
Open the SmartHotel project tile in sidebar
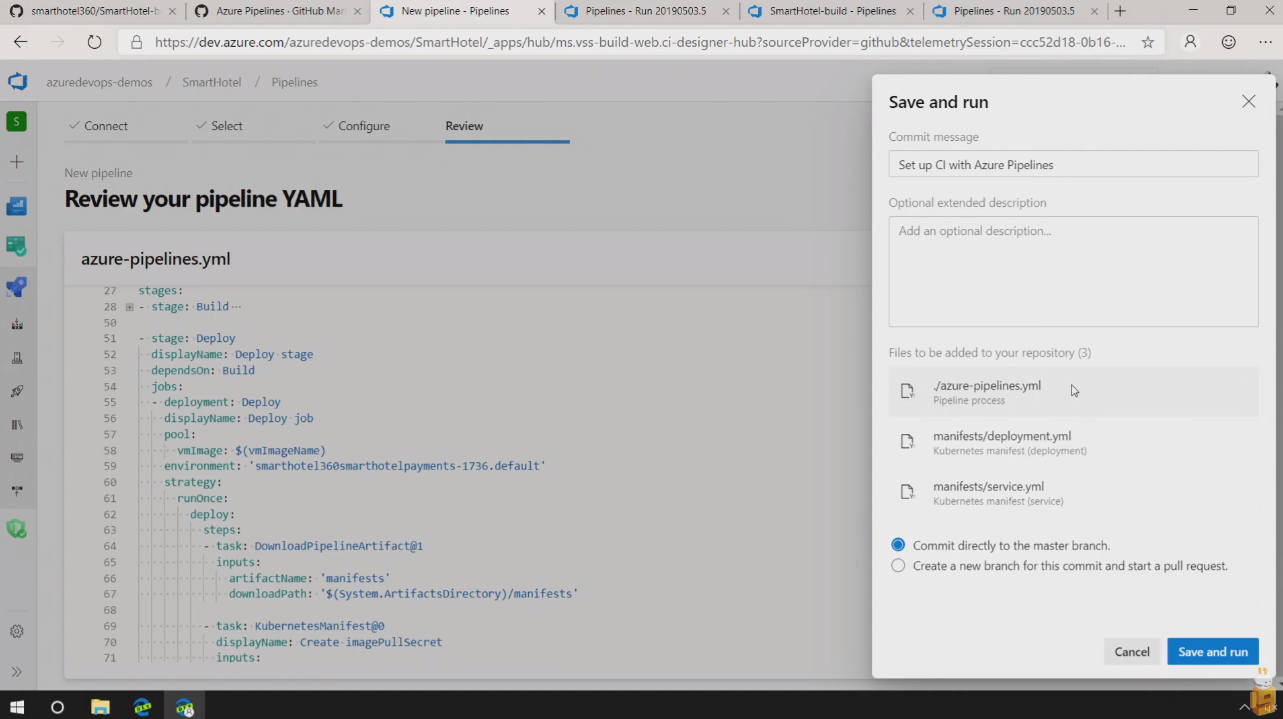click(16, 121)
